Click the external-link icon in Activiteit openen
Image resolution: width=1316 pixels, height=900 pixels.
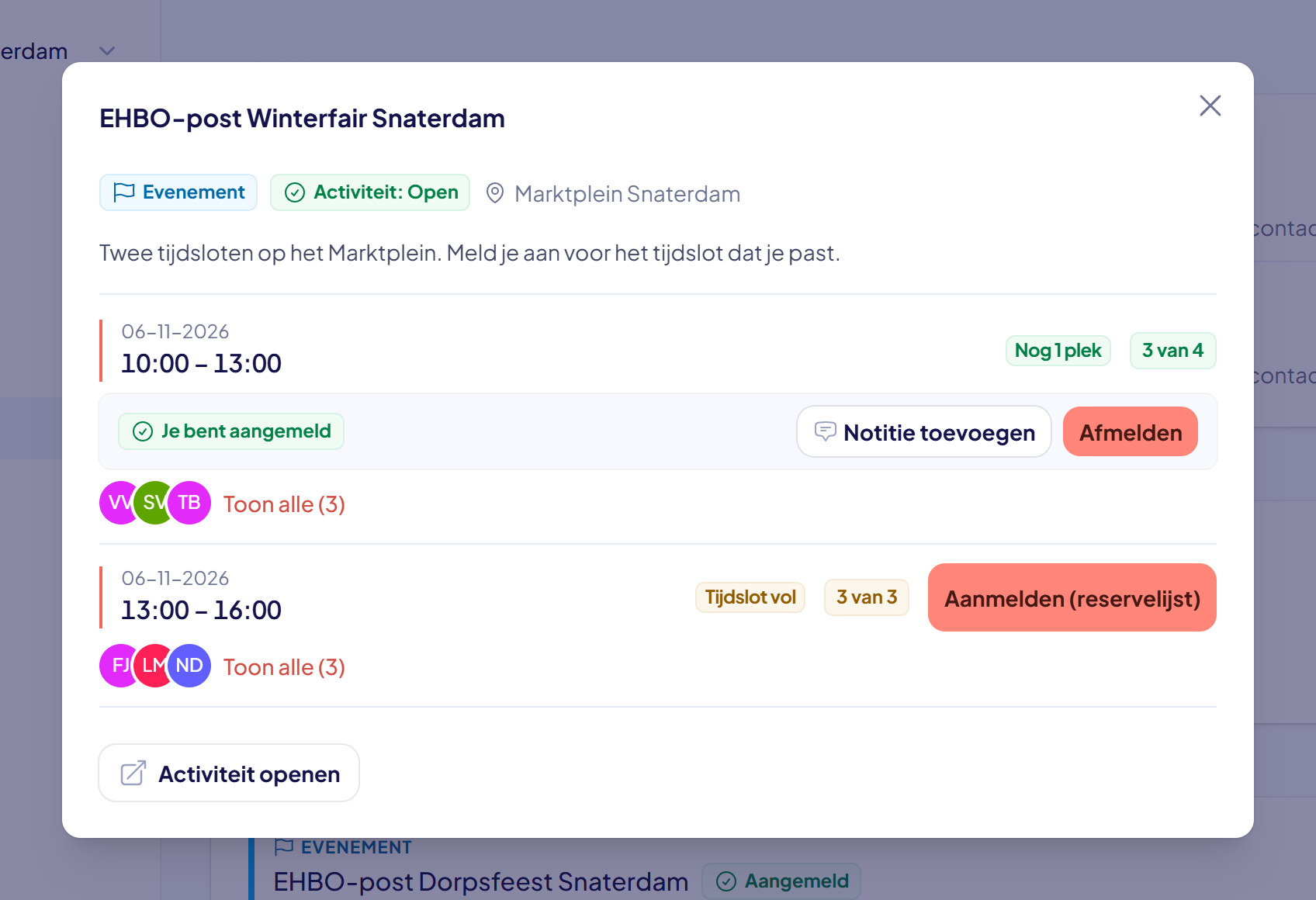tap(133, 773)
